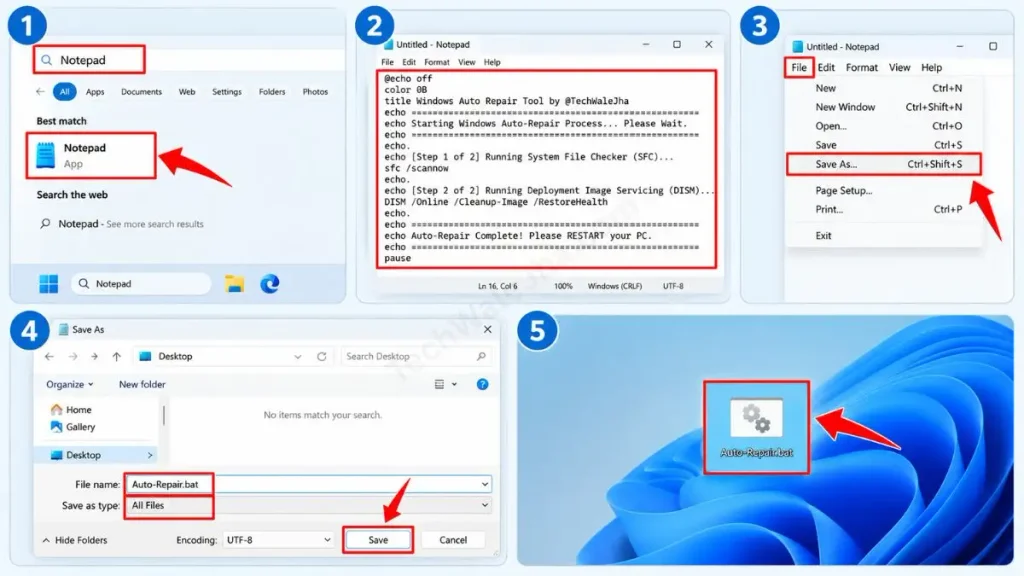Open File Explorer from the taskbar
The height and width of the screenshot is (576, 1024).
pos(234,284)
